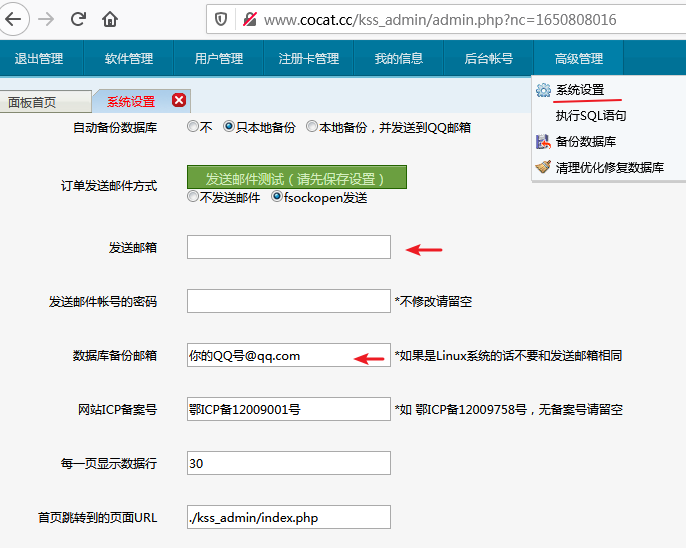686x548 pixels.
Task: Open the 后台帐号 menu
Action: pos(489,58)
